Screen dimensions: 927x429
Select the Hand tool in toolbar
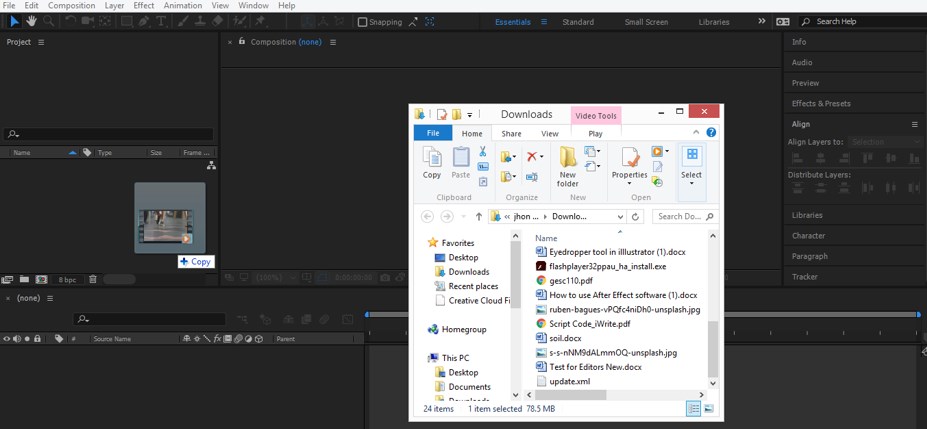tap(31, 21)
